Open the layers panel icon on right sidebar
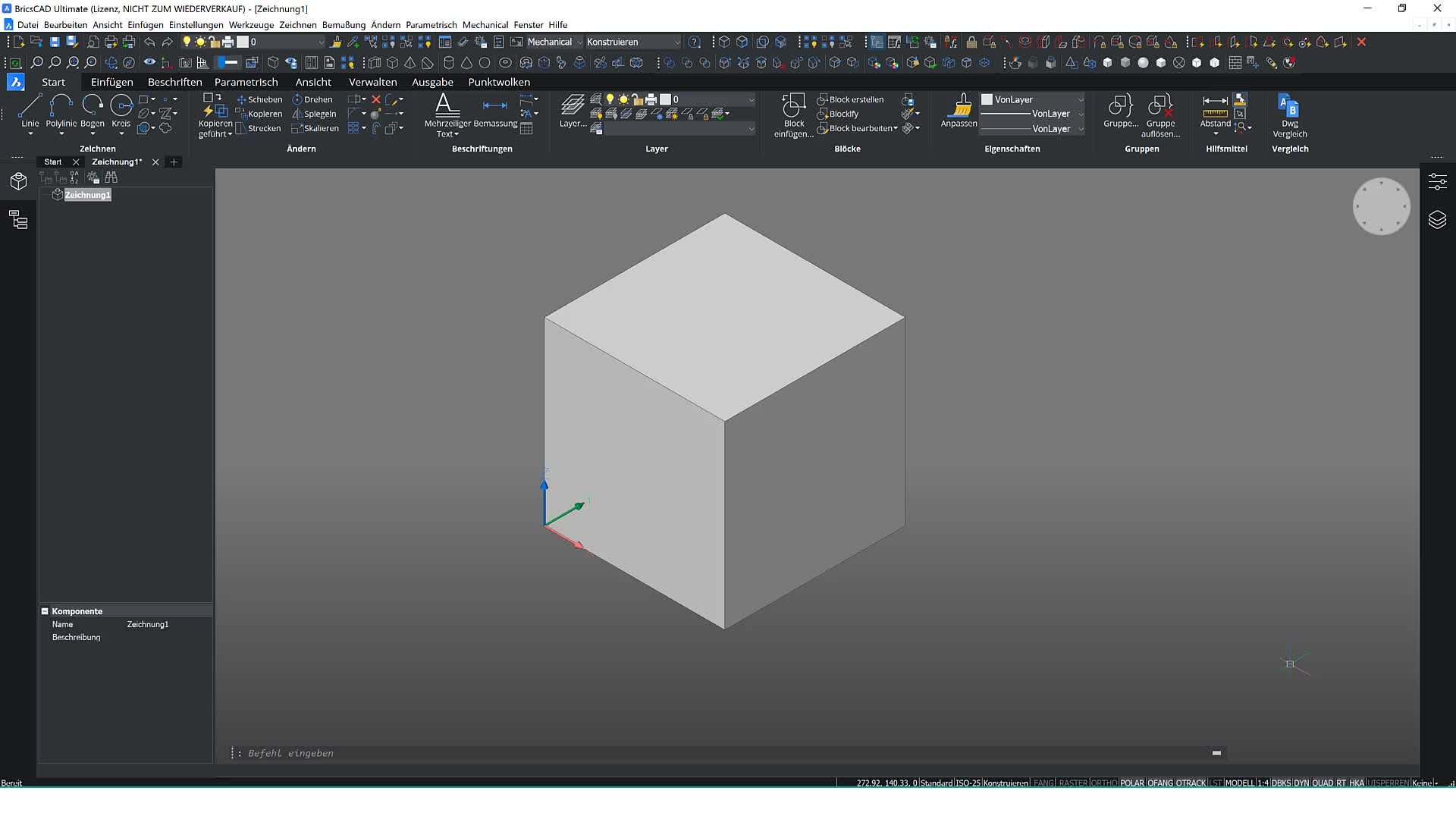This screenshot has width=1456, height=819. (x=1437, y=220)
